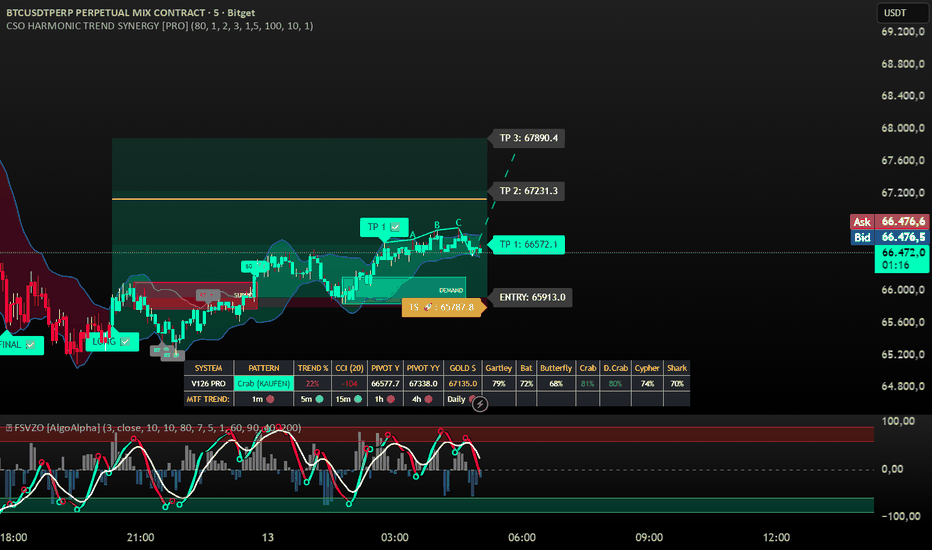Click the 0,00 oscillator scale label
Screen dimensions: 932x550
point(892,469)
